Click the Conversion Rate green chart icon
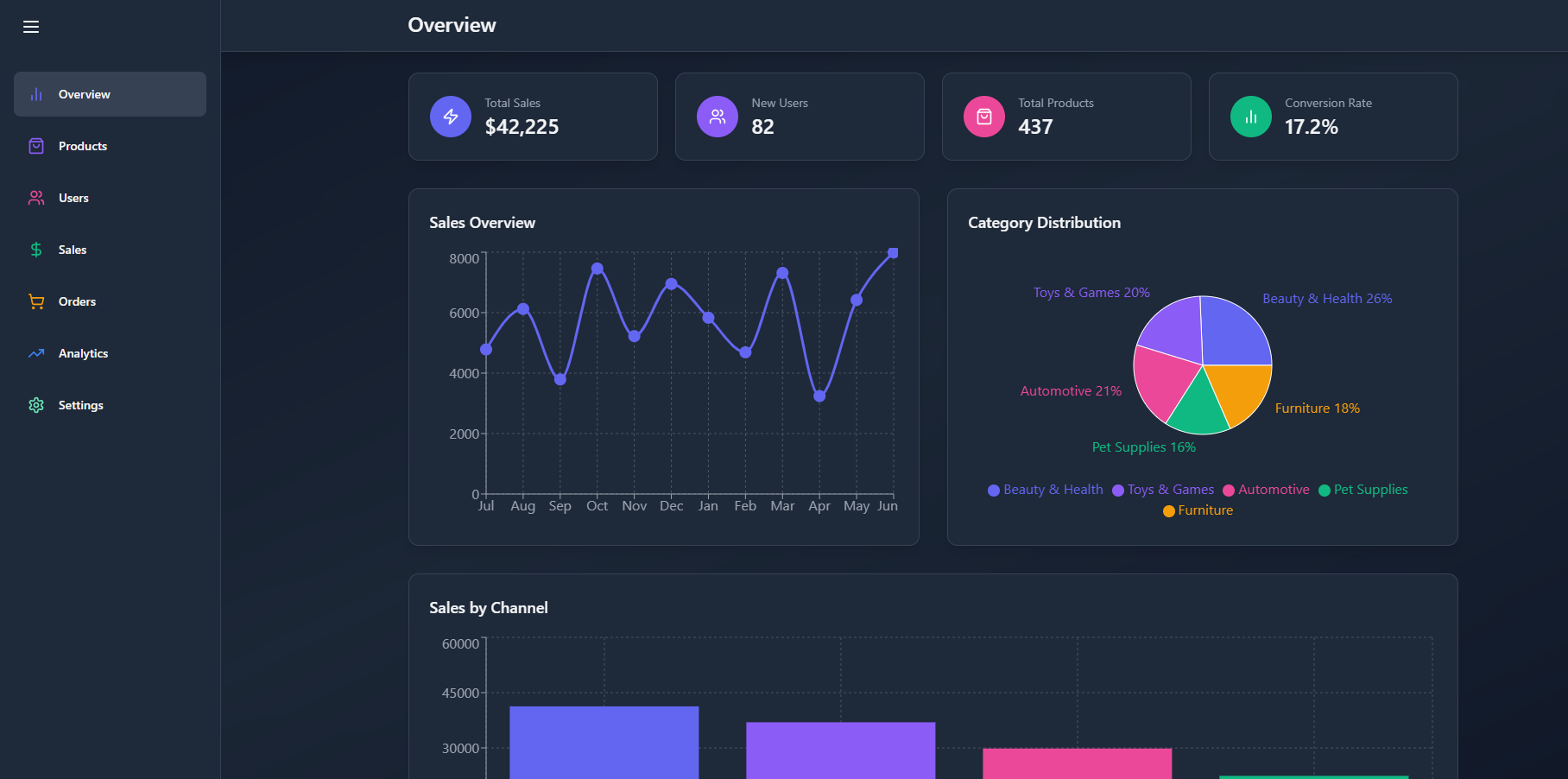This screenshot has height=779, width=1568. tap(1249, 117)
